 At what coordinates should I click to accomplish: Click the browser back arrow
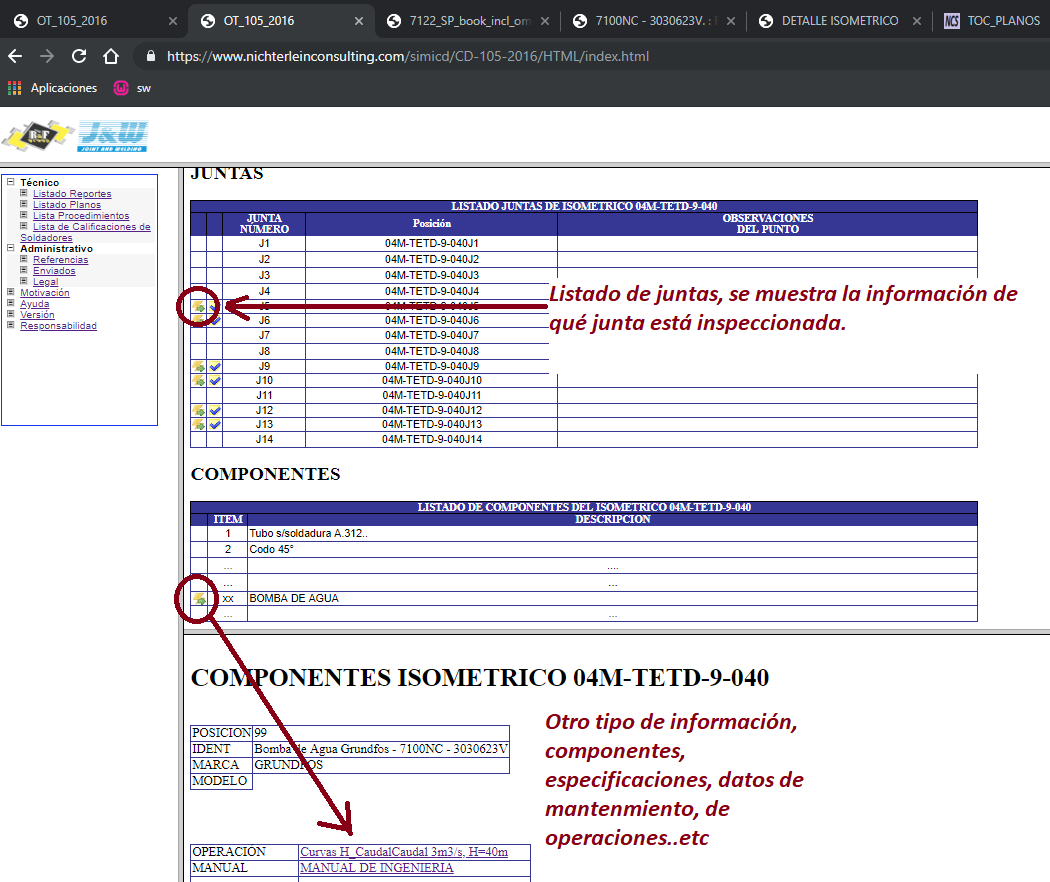[15, 56]
